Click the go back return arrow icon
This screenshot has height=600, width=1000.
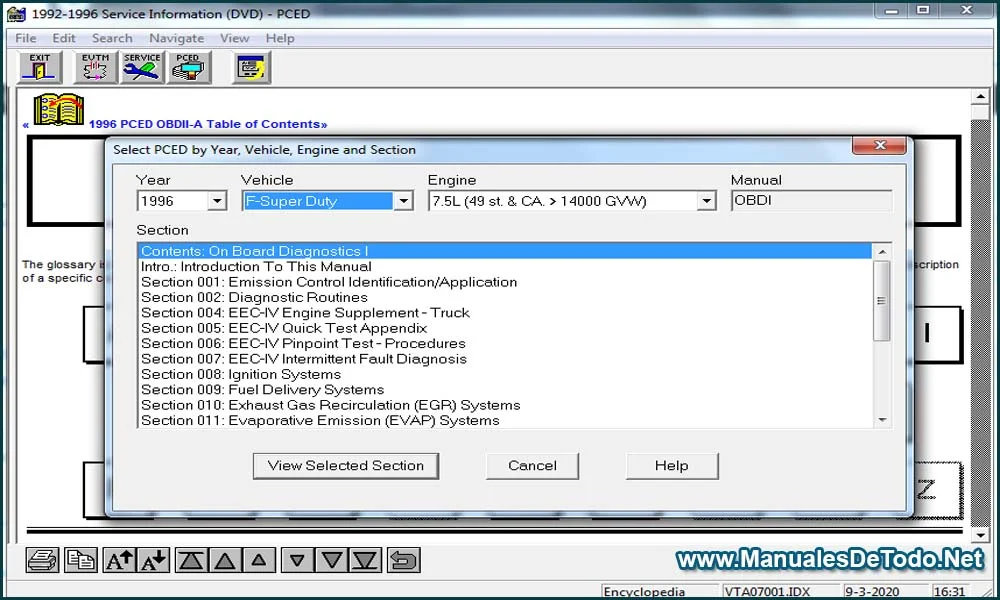coord(404,560)
